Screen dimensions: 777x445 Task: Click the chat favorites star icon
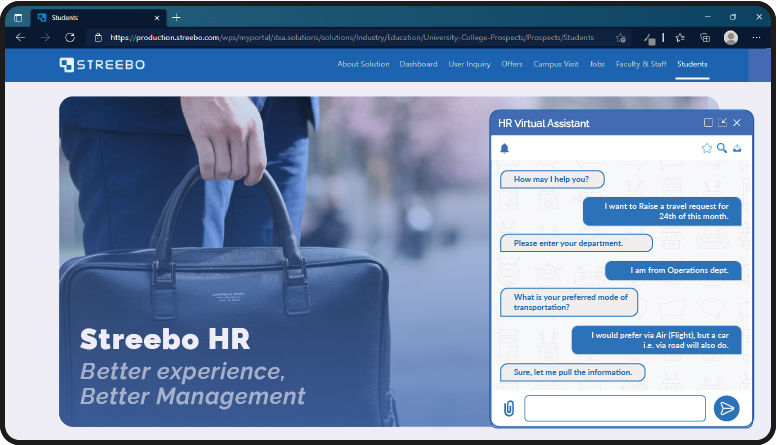707,148
